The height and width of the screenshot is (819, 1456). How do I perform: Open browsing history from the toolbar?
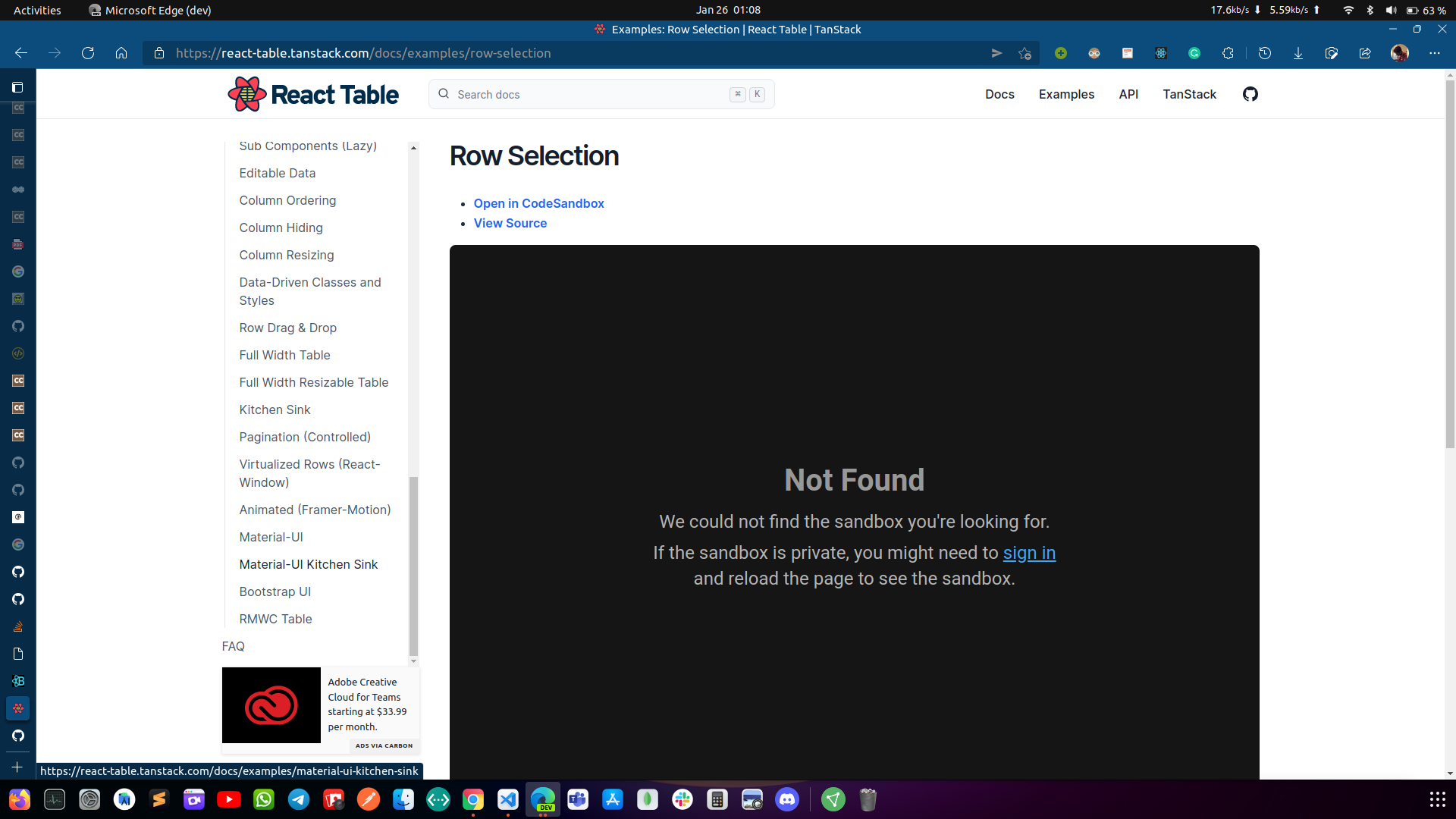pos(1264,53)
